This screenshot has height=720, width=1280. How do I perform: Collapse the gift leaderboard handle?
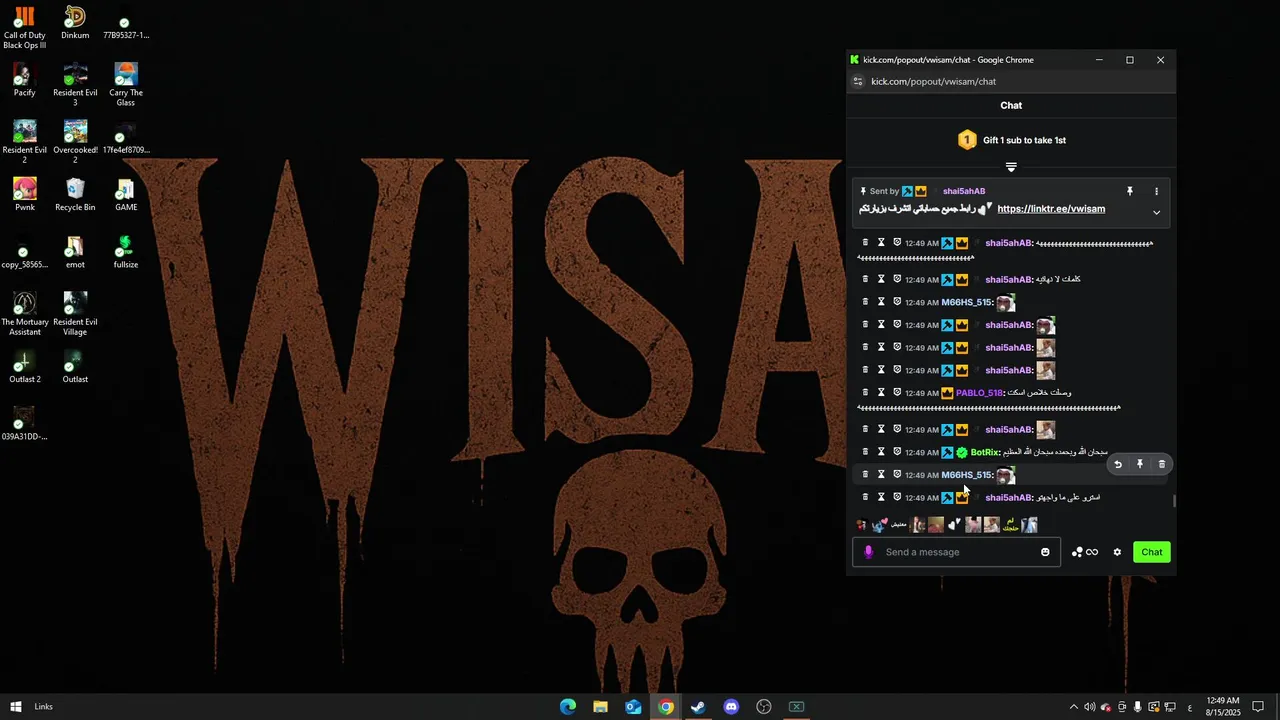point(1011,167)
